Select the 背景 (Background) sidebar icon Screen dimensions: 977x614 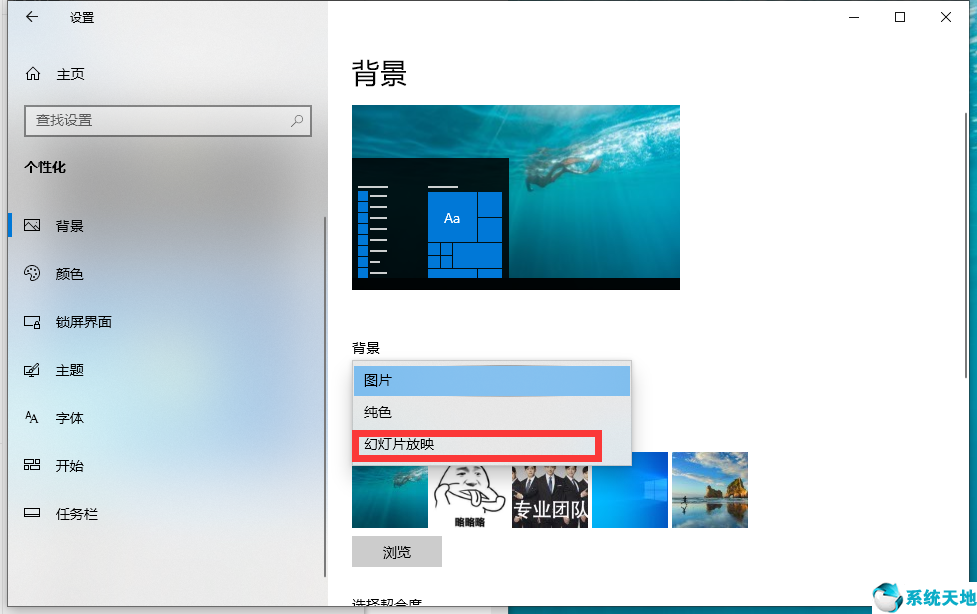(x=32, y=225)
